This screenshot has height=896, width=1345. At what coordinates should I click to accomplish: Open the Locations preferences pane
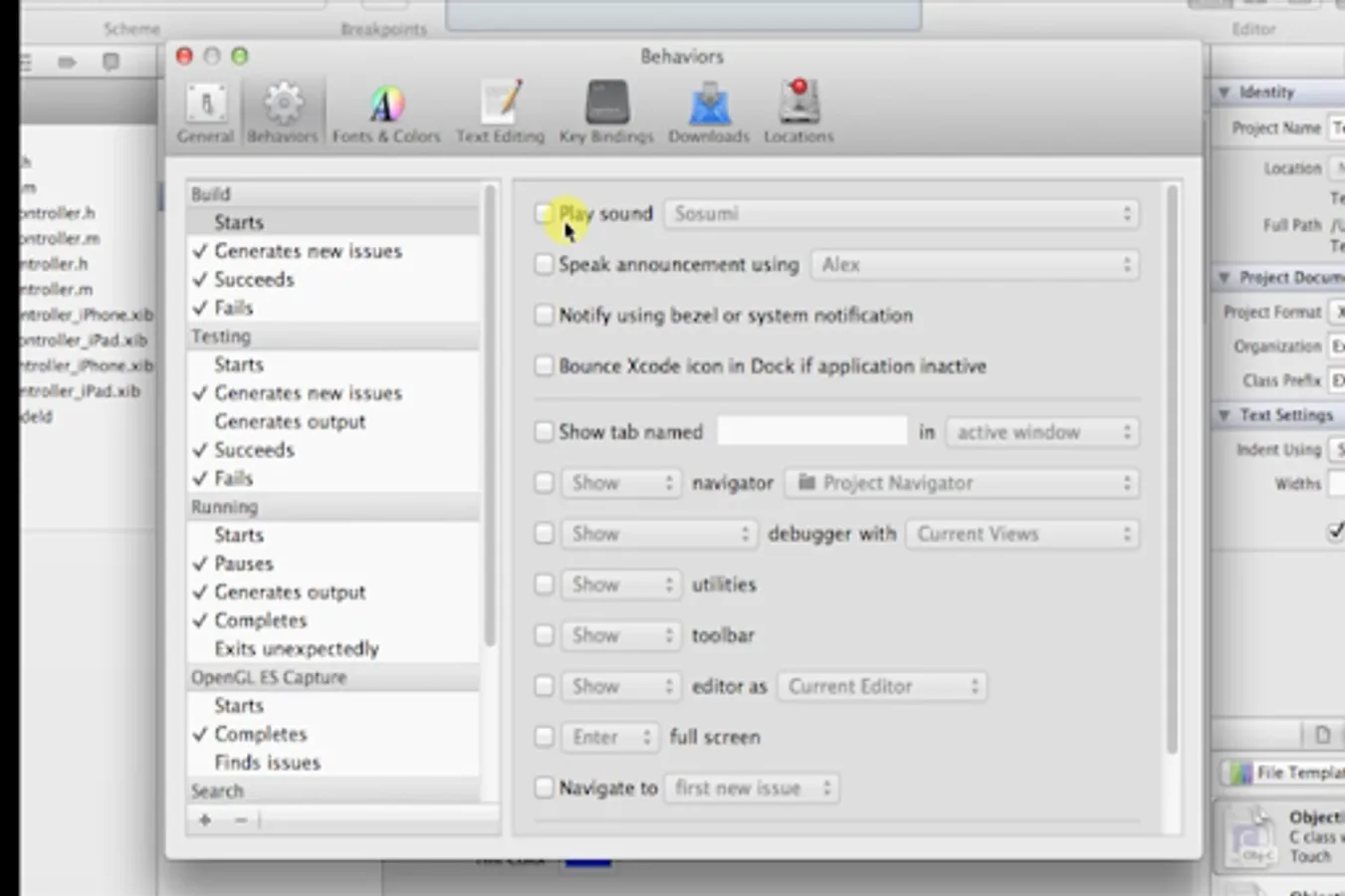coord(798,112)
